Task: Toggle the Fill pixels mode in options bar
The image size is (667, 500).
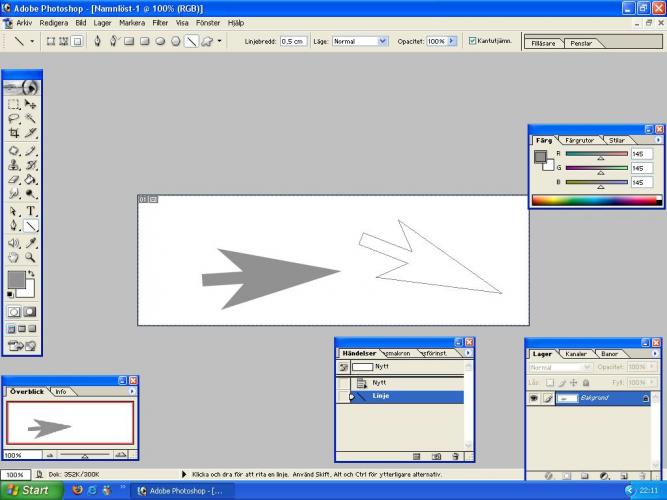Action: point(76,42)
